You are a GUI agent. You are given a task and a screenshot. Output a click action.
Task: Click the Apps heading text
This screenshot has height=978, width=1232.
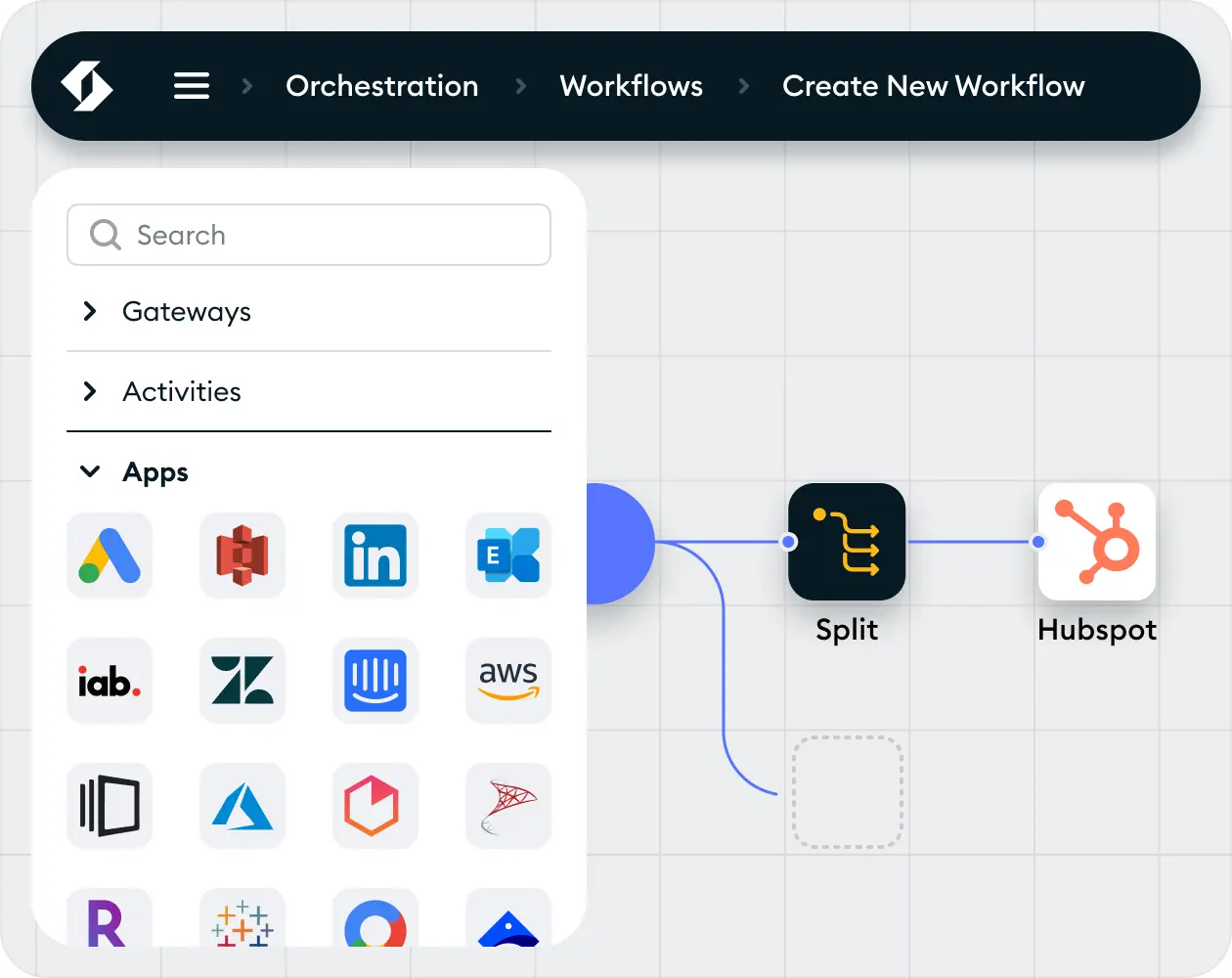click(155, 472)
